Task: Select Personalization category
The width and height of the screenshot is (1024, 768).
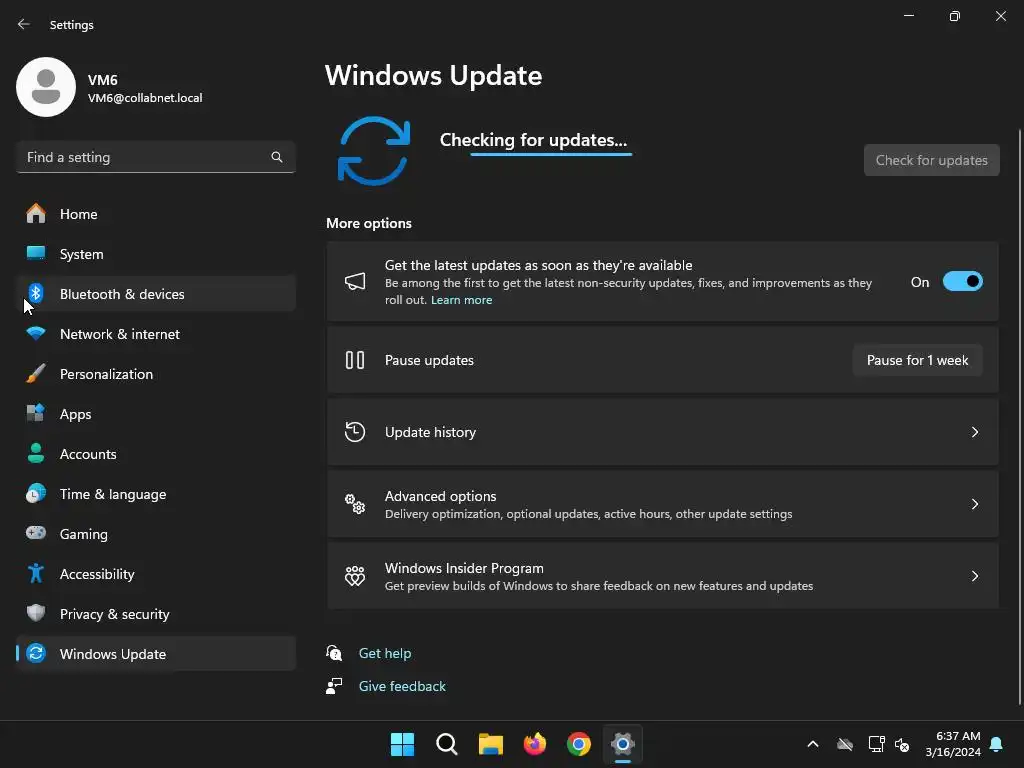Action: pyautogui.click(x=155, y=374)
